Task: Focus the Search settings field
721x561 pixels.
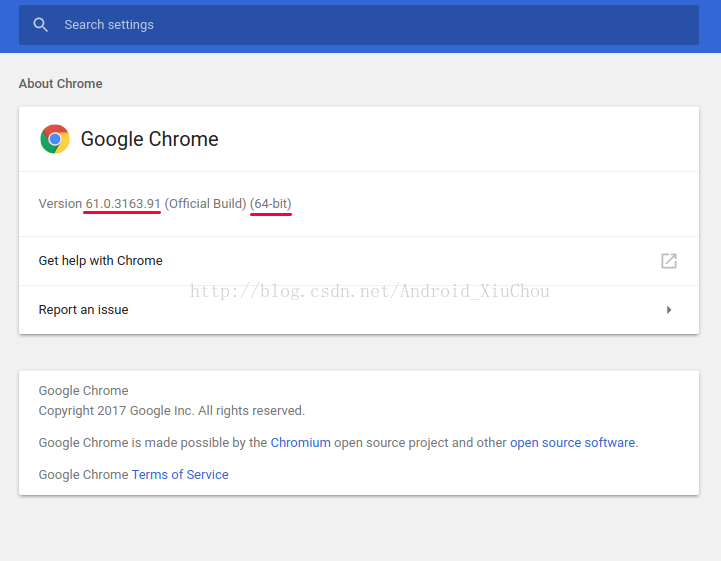Action: 359,25
